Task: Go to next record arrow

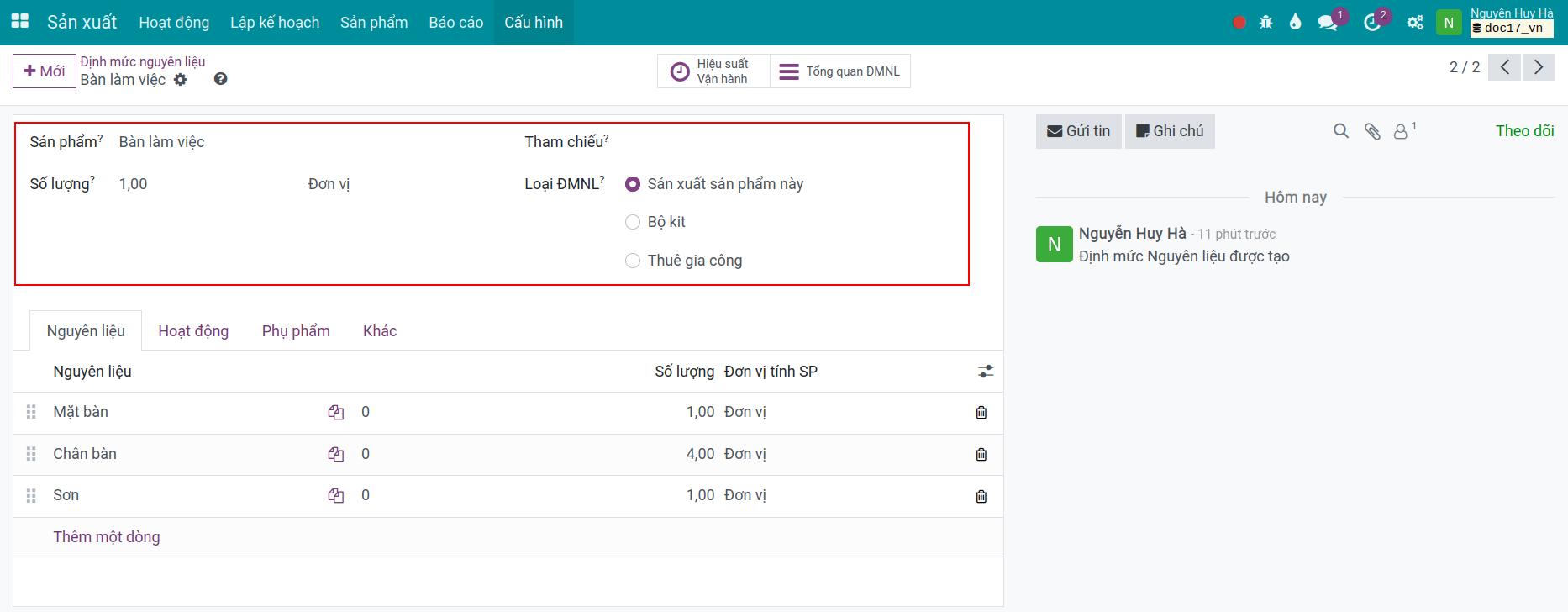Action: pos(1539,67)
